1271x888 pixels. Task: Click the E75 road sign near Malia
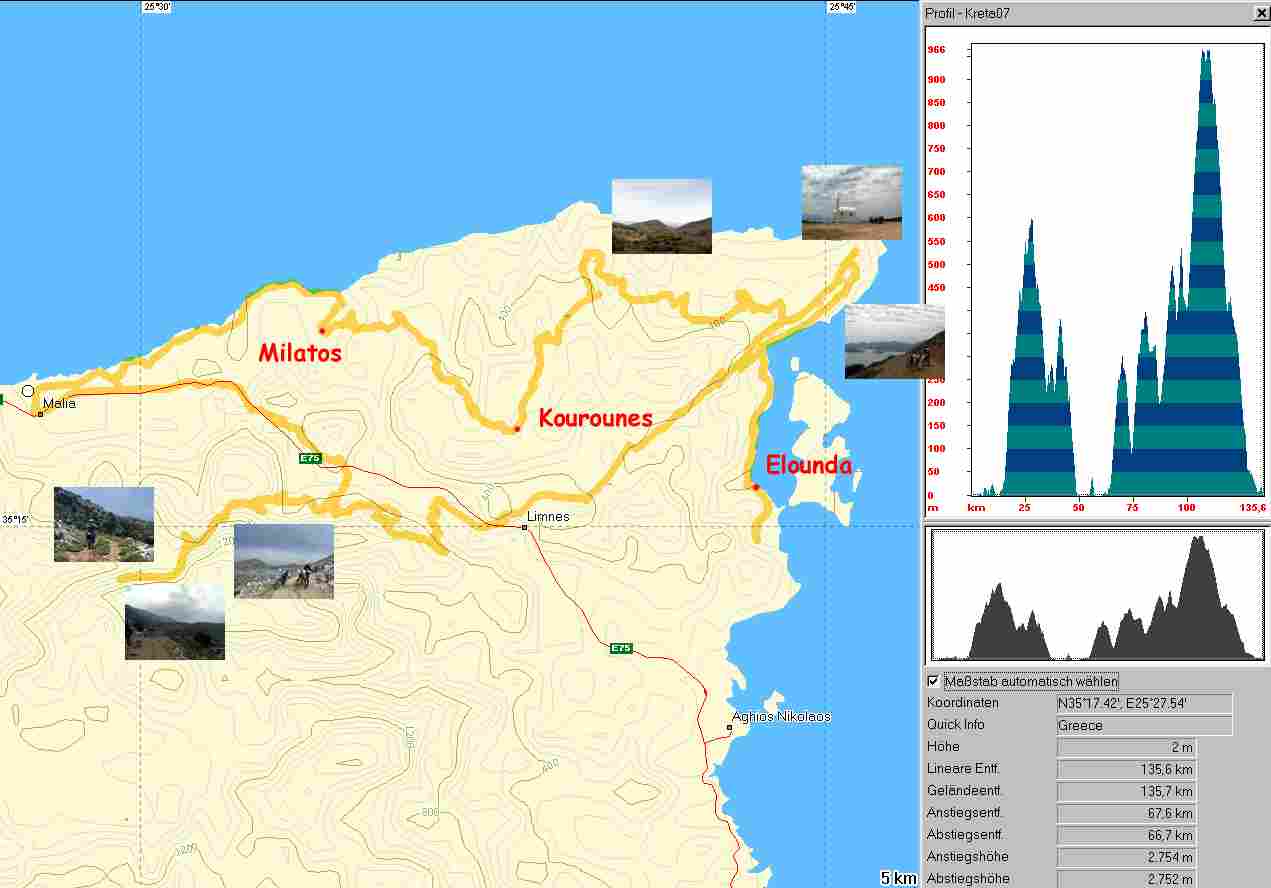tap(310, 458)
